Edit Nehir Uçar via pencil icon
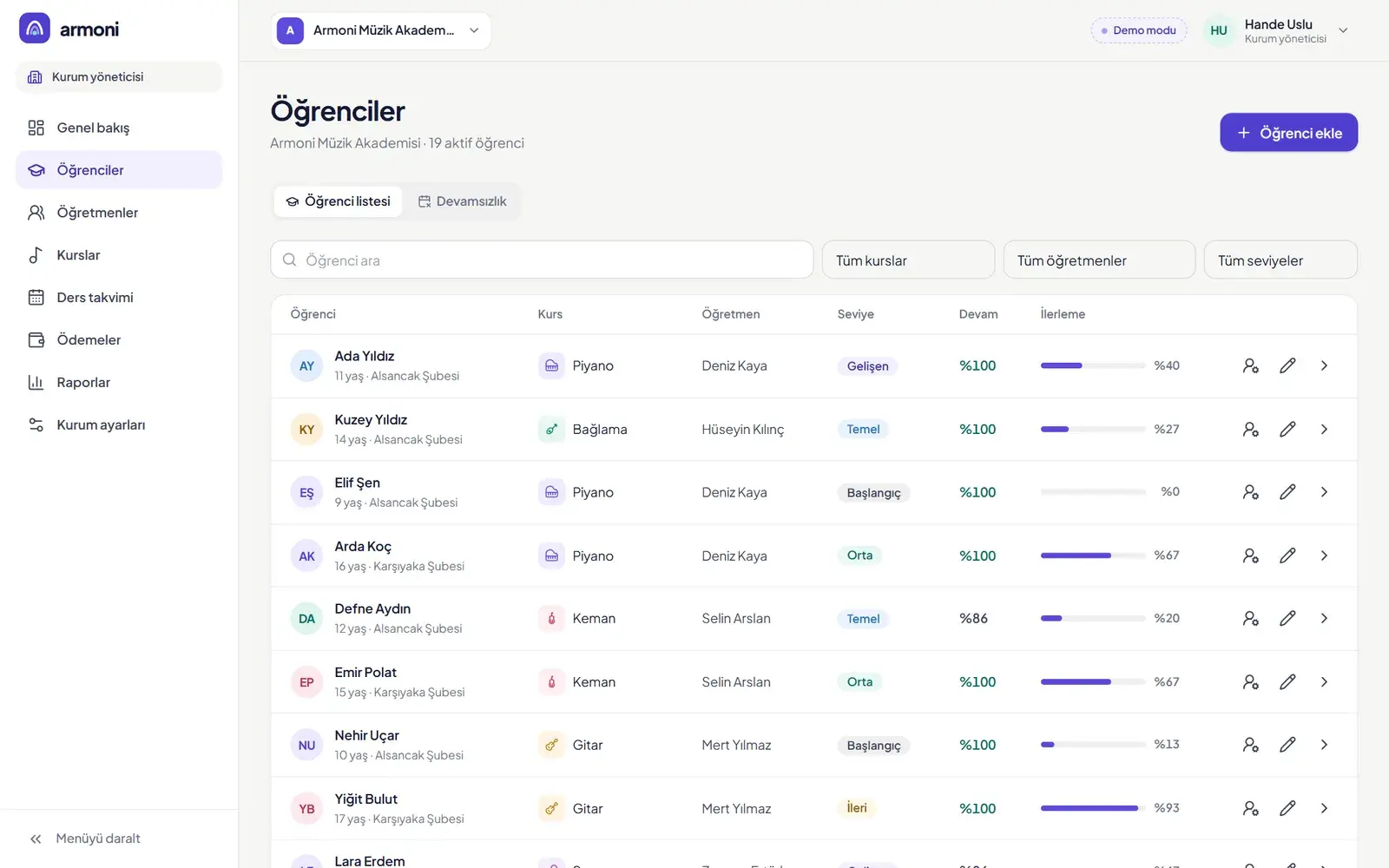This screenshot has width=1389, height=868. click(x=1287, y=745)
